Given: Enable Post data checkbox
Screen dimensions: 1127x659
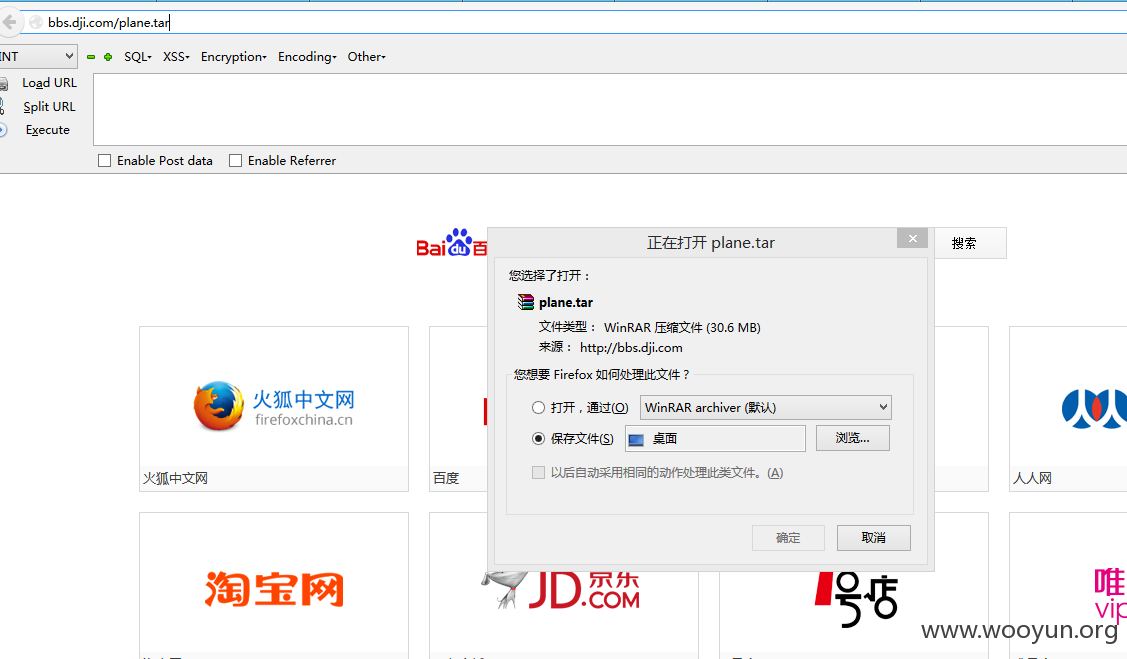Looking at the screenshot, I should click(104, 161).
